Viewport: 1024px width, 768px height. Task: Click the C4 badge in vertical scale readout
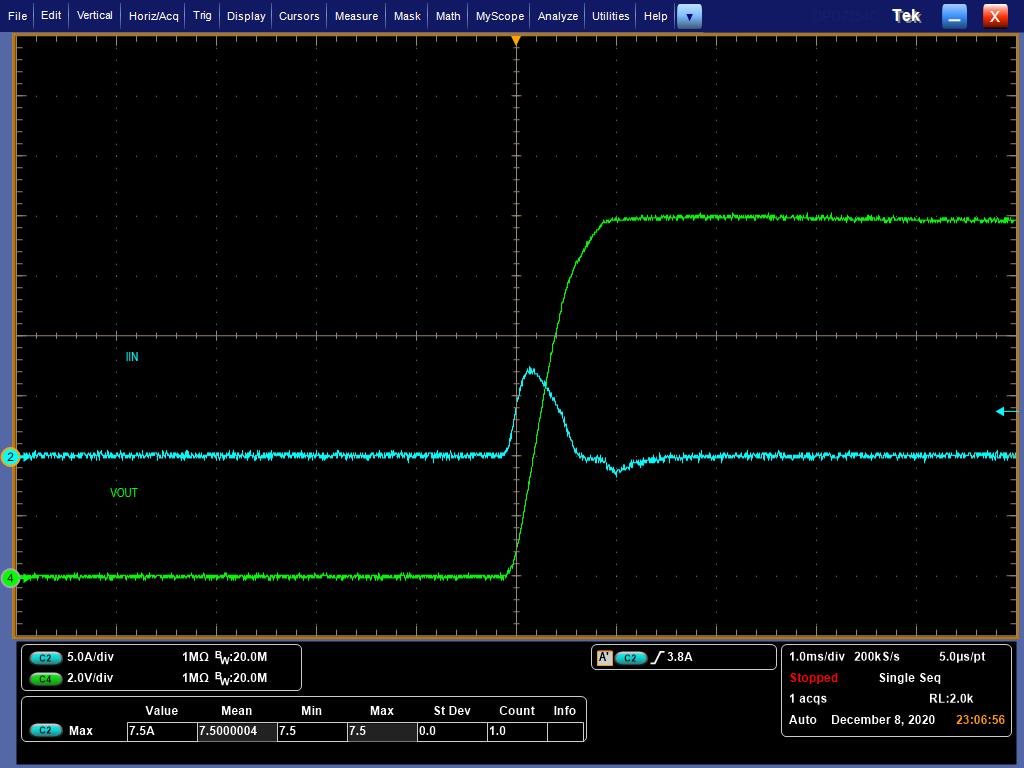[46, 679]
